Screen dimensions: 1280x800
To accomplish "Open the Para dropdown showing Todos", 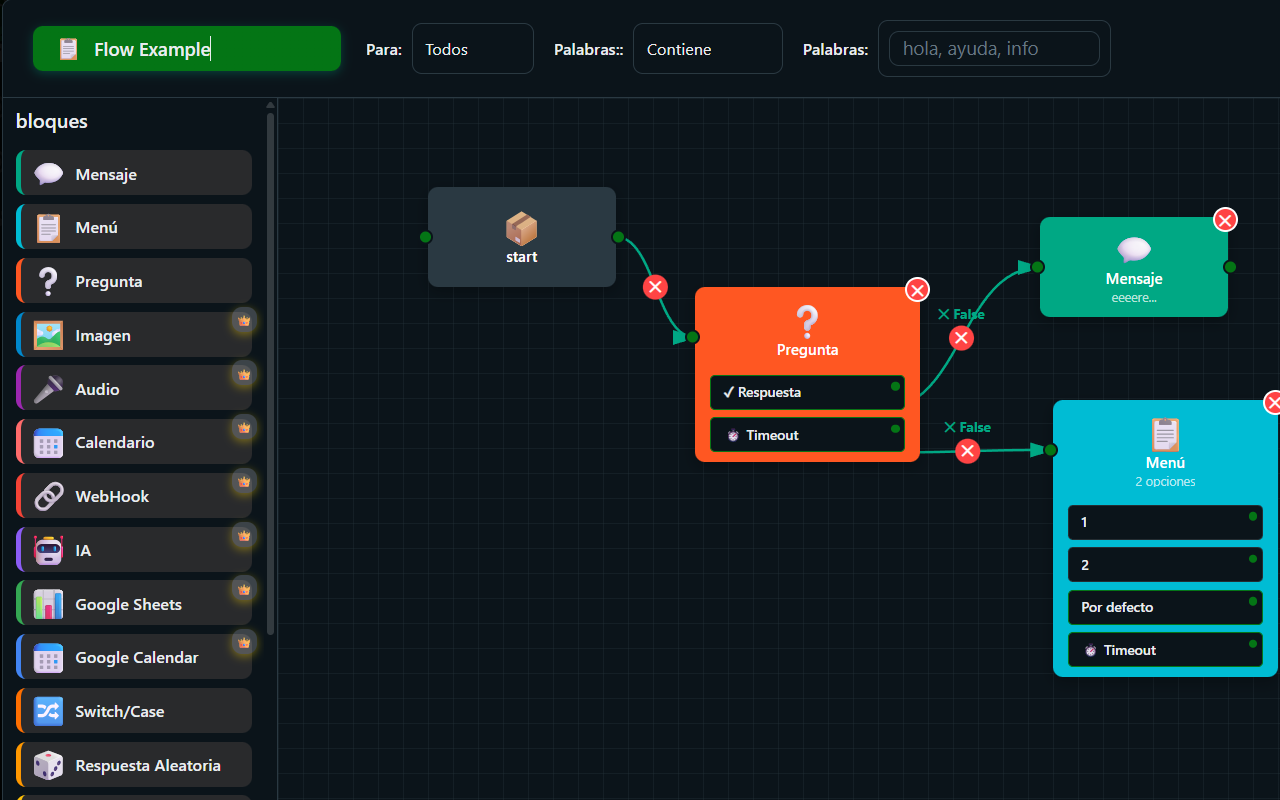I will 473,49.
